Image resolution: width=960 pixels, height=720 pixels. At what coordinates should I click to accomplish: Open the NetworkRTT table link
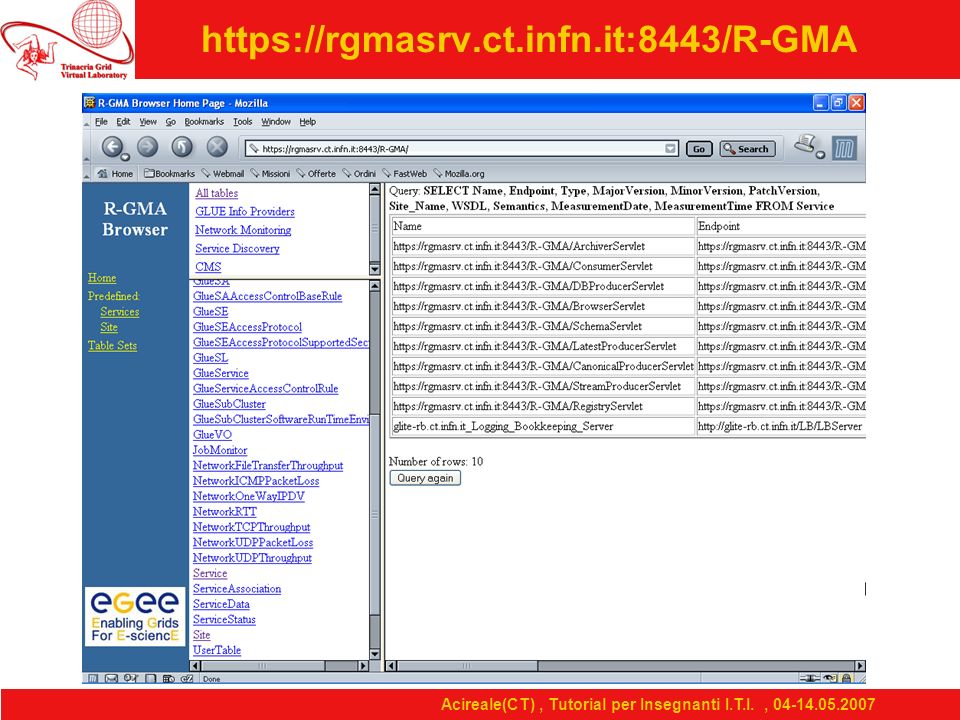click(x=225, y=512)
